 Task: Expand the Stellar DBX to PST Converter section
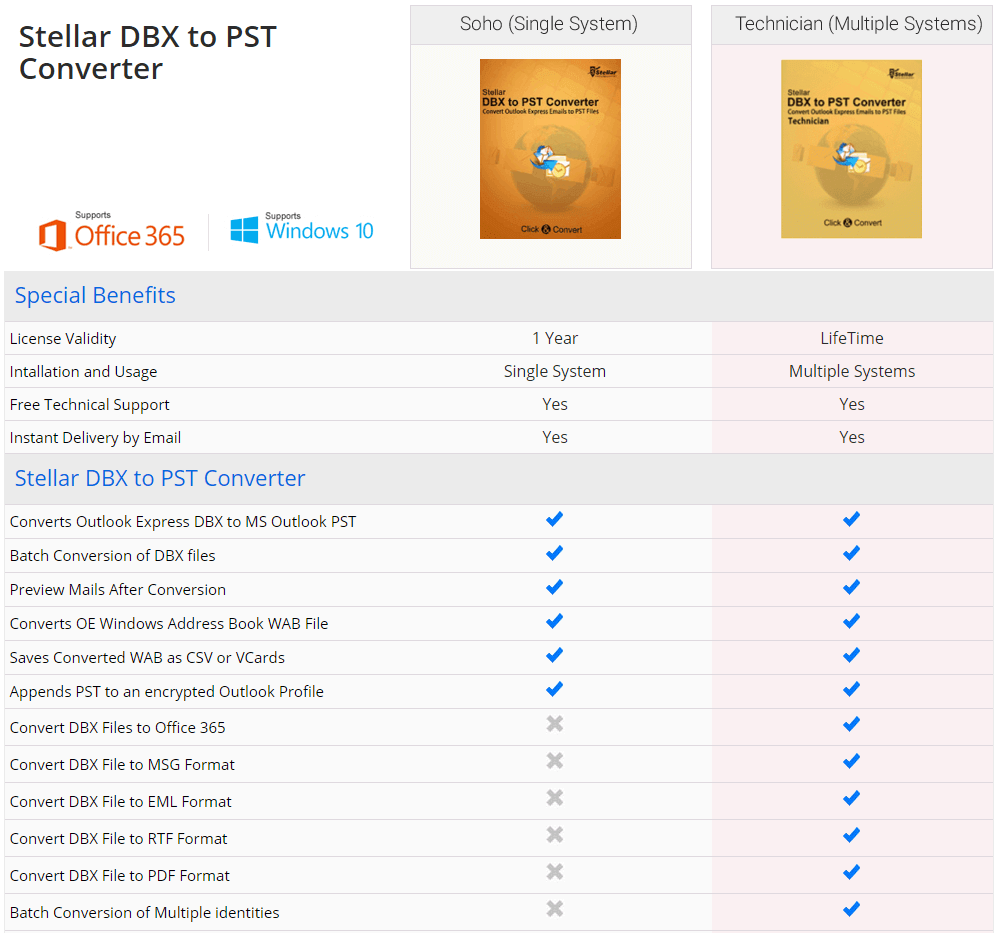pyautogui.click(x=160, y=478)
